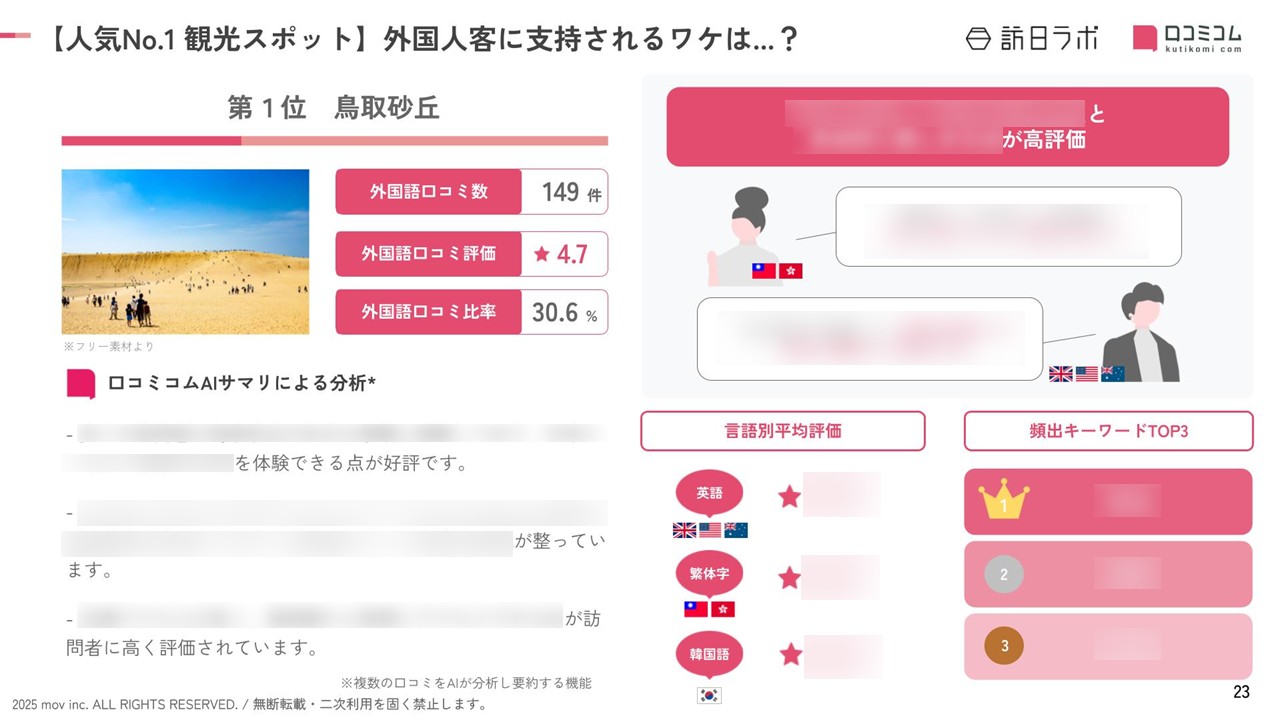Click the 外国語口コミ数 label
Screen dimensions: 1280x720
point(428,191)
